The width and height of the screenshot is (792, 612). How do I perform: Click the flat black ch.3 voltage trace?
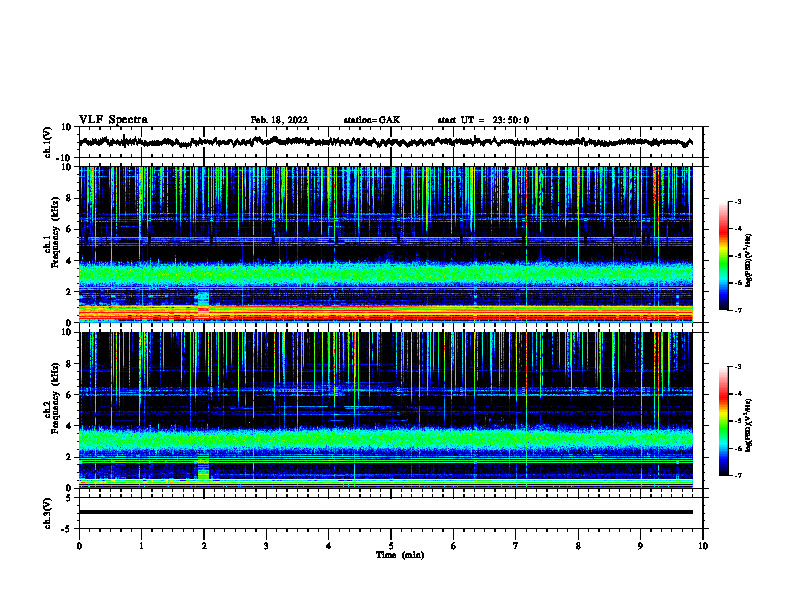tap(385, 512)
